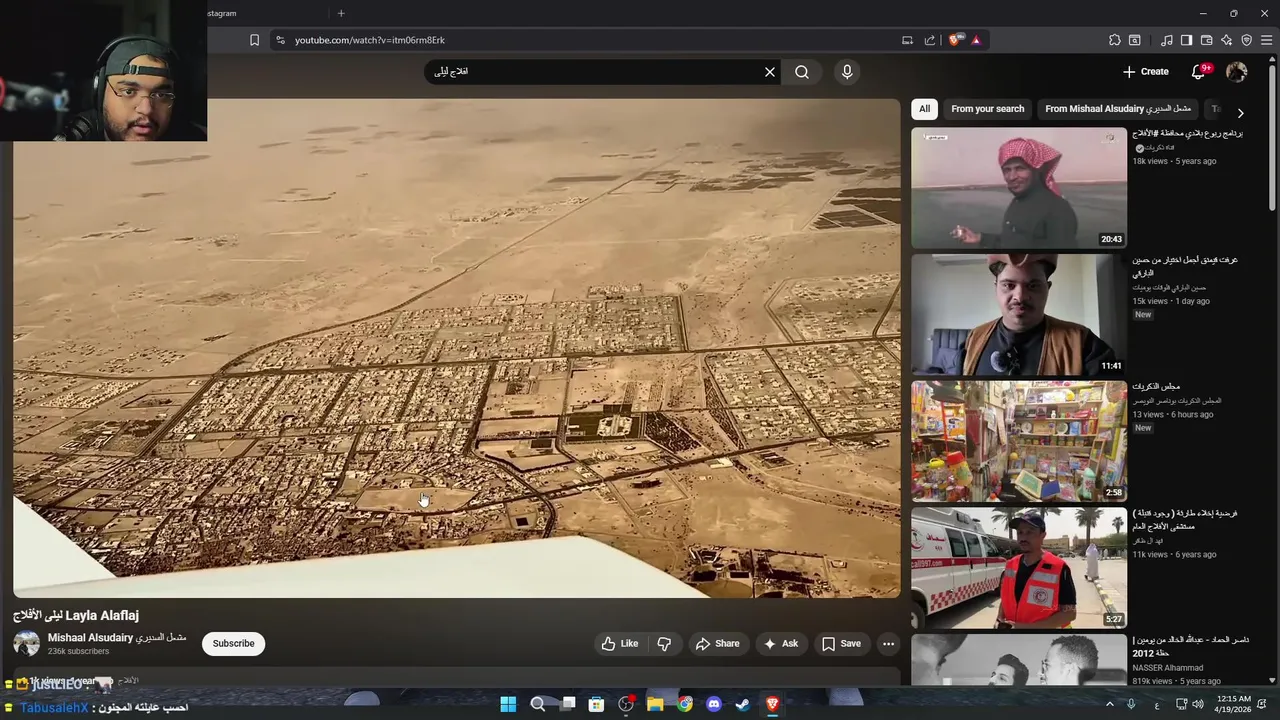The width and height of the screenshot is (1280, 720).
Task: Open the 11:41 recommended video thumbnail
Action: [x=1019, y=315]
